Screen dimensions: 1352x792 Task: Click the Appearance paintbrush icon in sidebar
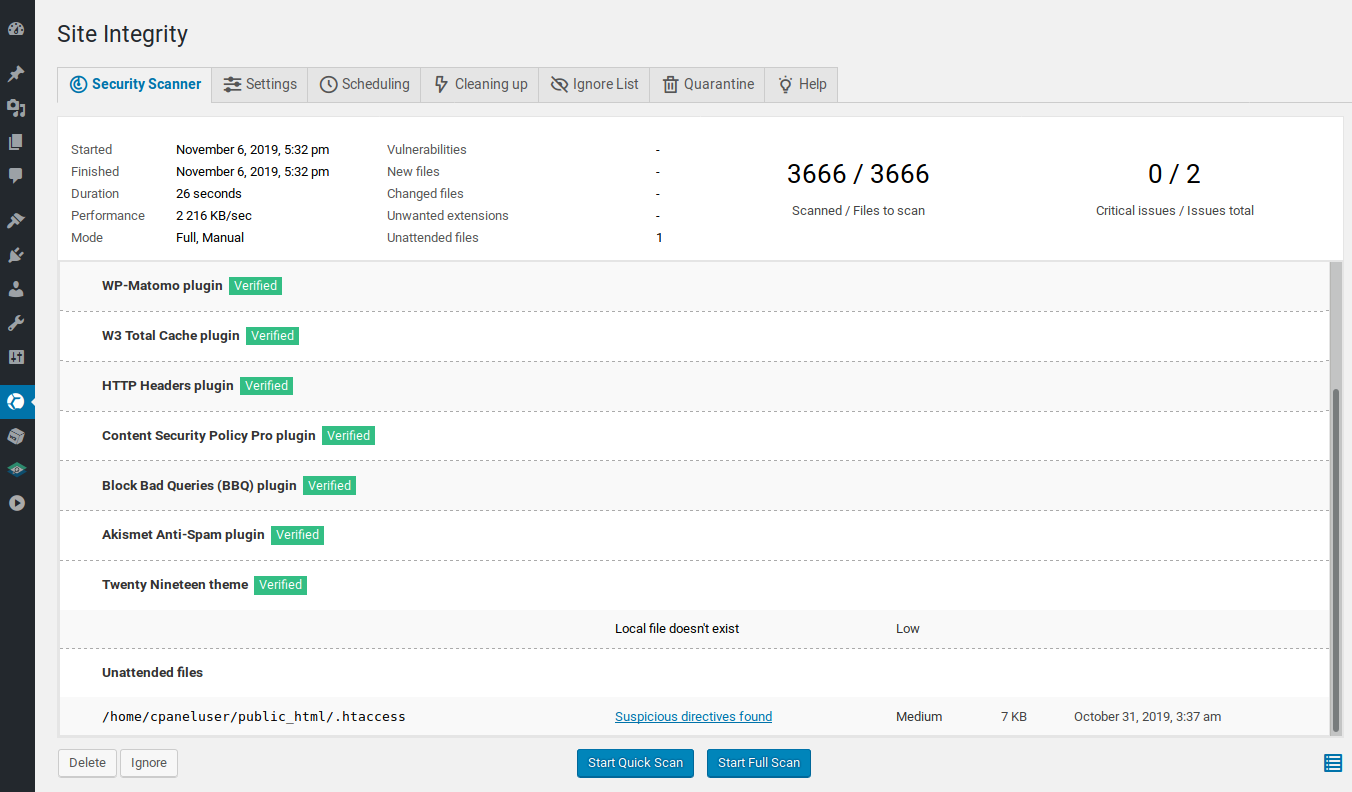[16, 221]
